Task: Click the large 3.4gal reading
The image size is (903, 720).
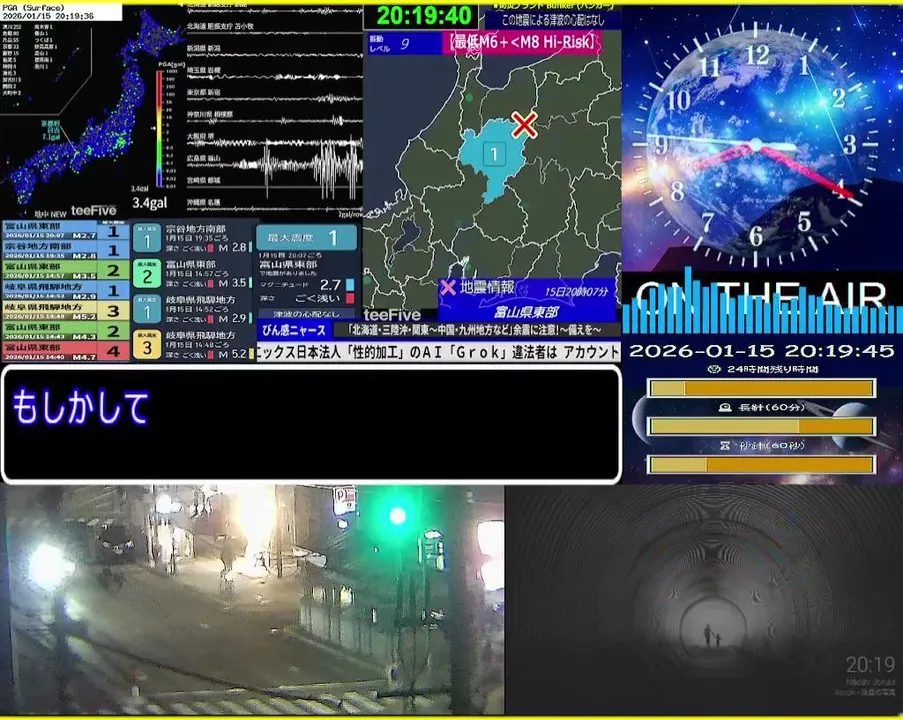Action: (x=150, y=203)
